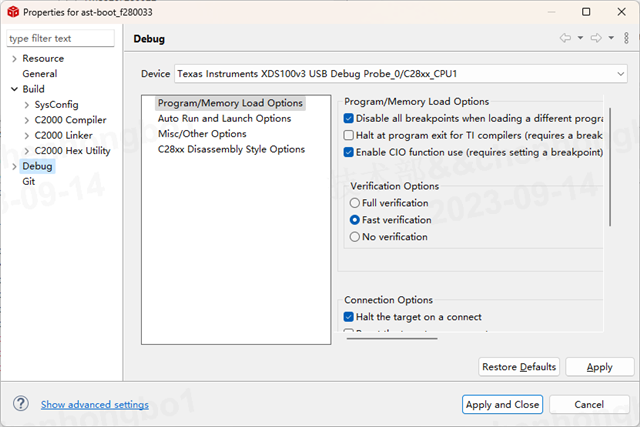Image resolution: width=640 pixels, height=427 pixels.
Task: Click the help question mark icon
Action: click(x=20, y=404)
